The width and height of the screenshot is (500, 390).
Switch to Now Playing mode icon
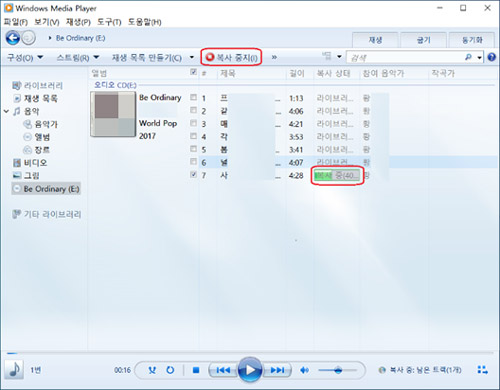482,370
